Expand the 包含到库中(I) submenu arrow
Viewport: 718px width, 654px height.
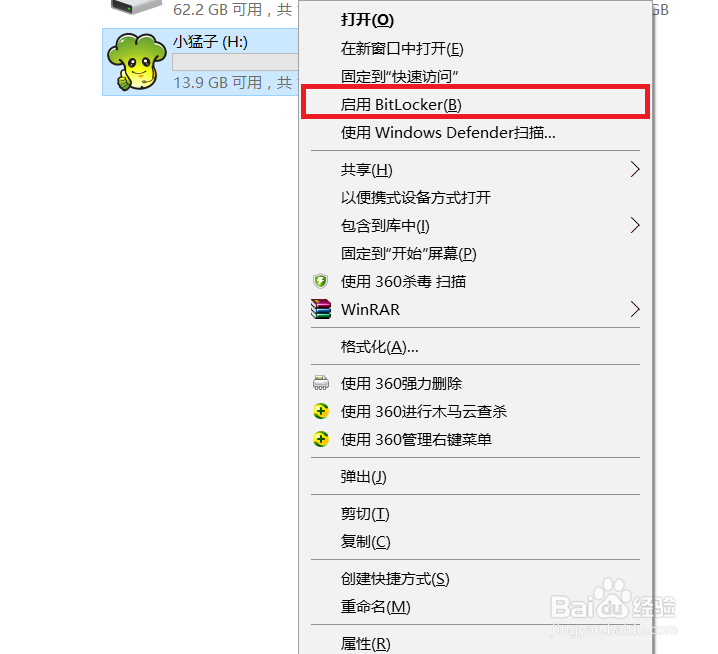[x=635, y=225]
